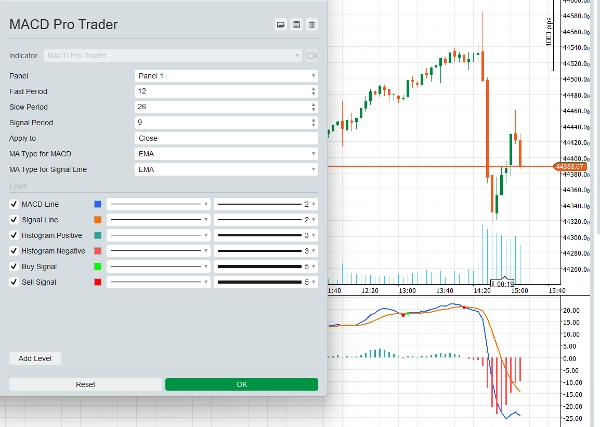Open the blue MACD Line color swatch
The image size is (600, 427).
click(98, 204)
